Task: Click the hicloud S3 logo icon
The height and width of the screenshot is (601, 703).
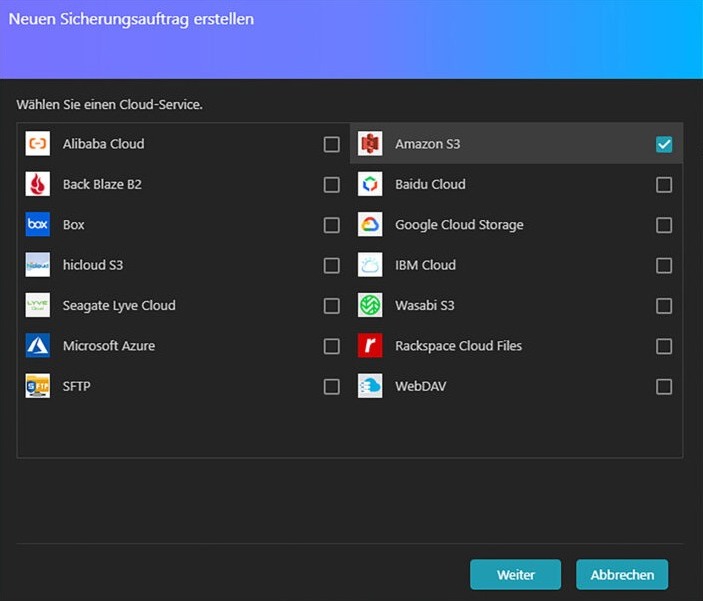Action: pyautogui.click(x=38, y=265)
